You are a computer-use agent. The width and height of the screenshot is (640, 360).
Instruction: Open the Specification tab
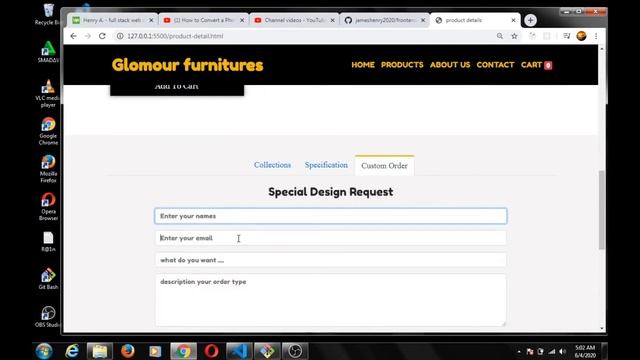coord(326,165)
